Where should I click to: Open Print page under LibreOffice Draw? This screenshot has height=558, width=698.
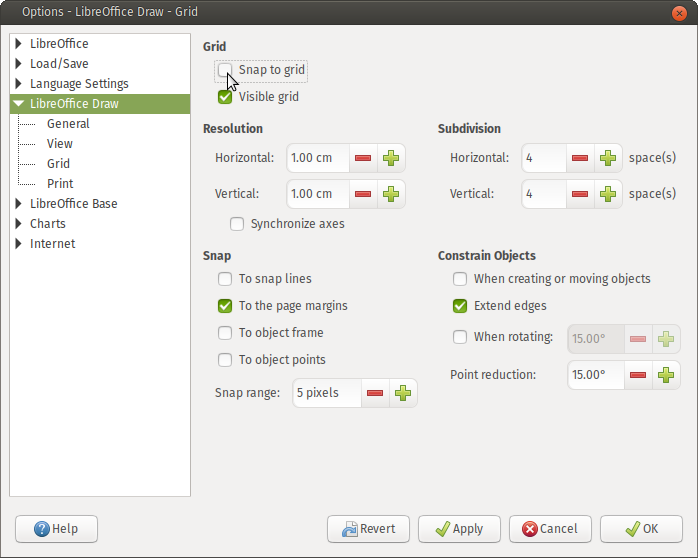60,184
